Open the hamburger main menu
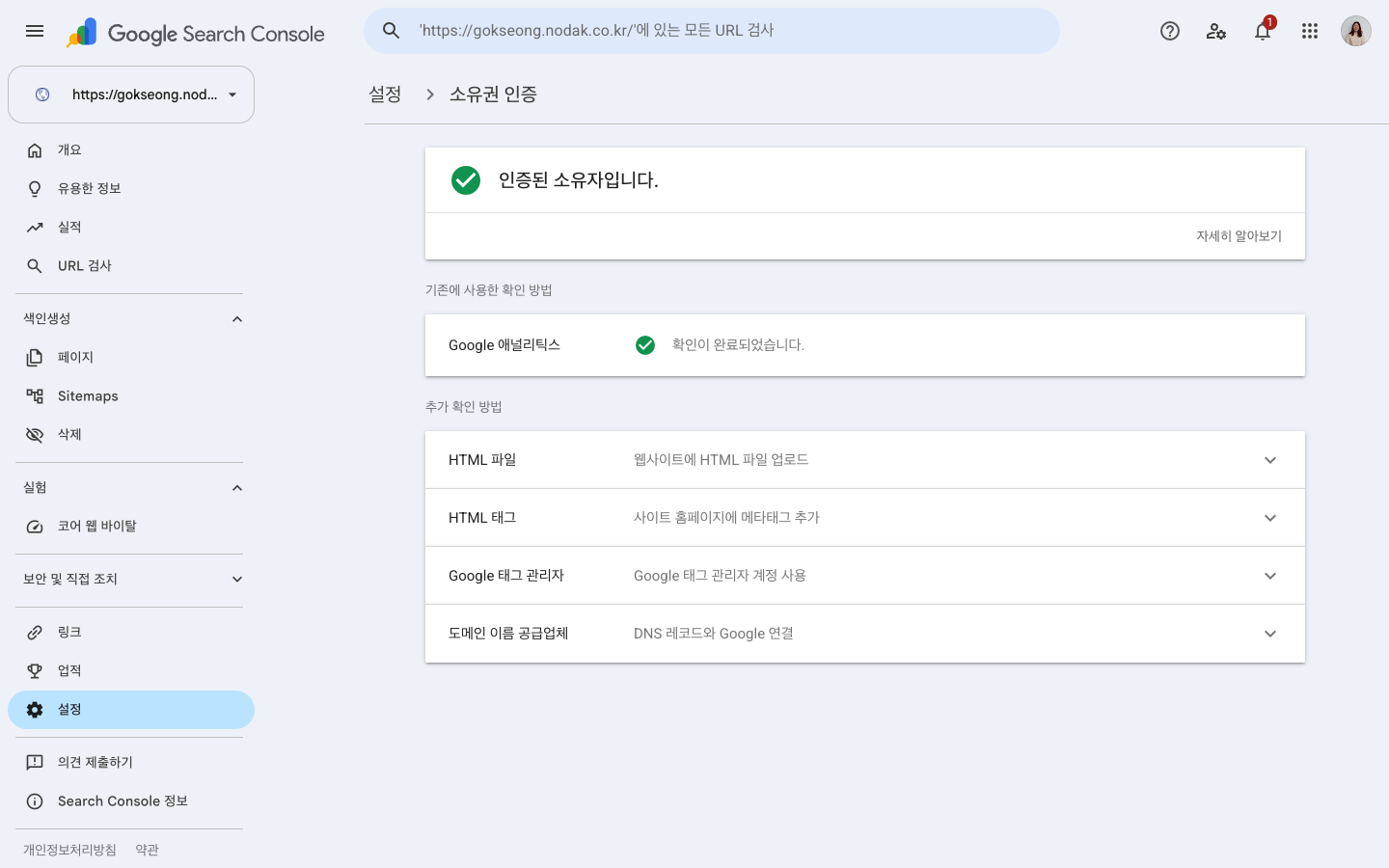 click(x=35, y=31)
